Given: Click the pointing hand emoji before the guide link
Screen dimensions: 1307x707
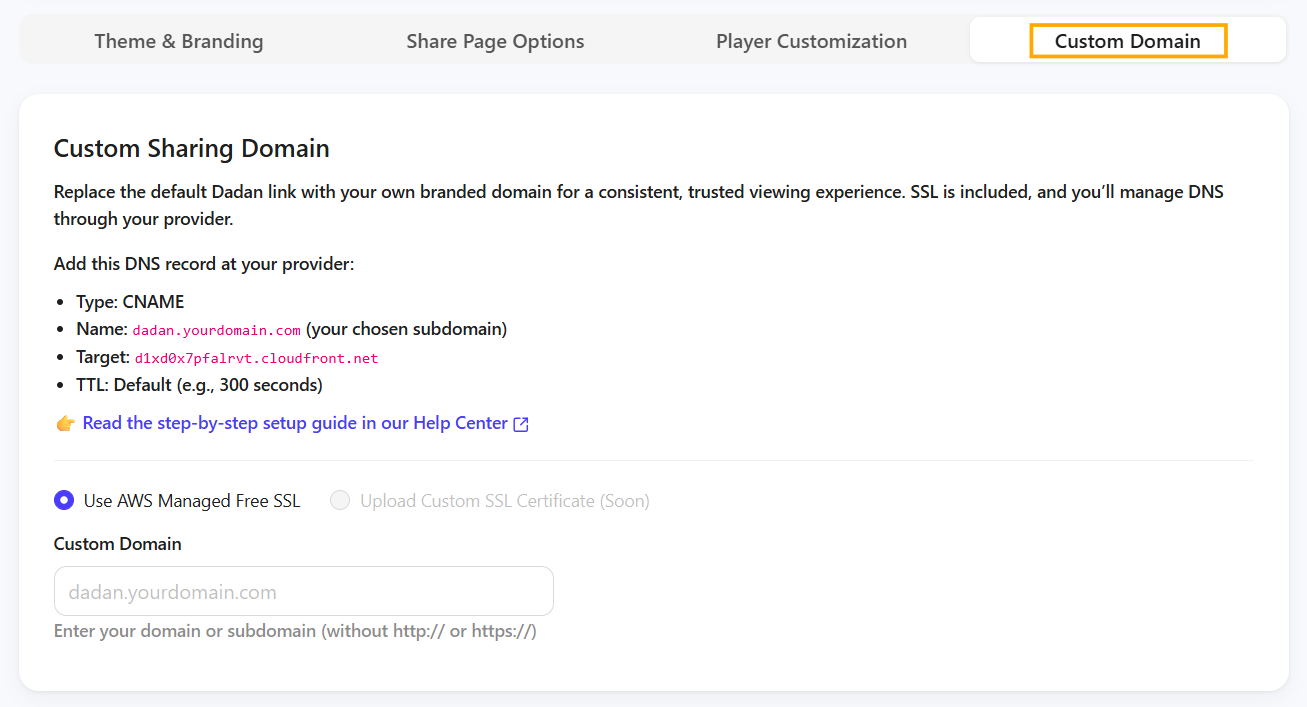Looking at the screenshot, I should [x=65, y=424].
